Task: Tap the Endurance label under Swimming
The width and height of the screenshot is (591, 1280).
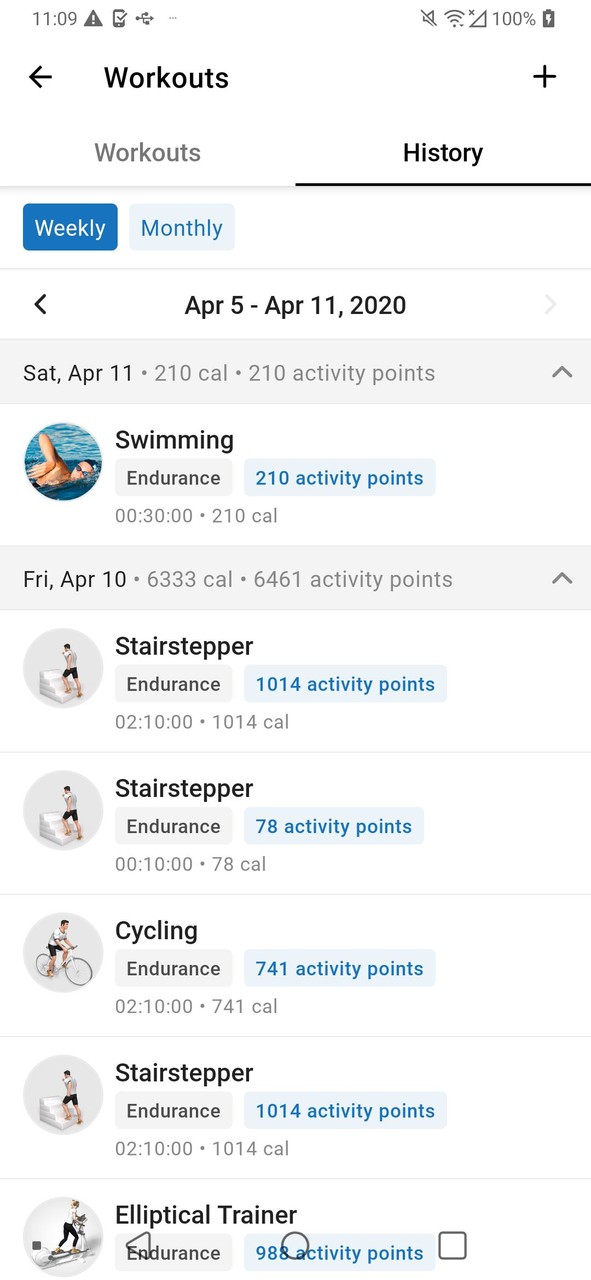Action: pos(173,477)
